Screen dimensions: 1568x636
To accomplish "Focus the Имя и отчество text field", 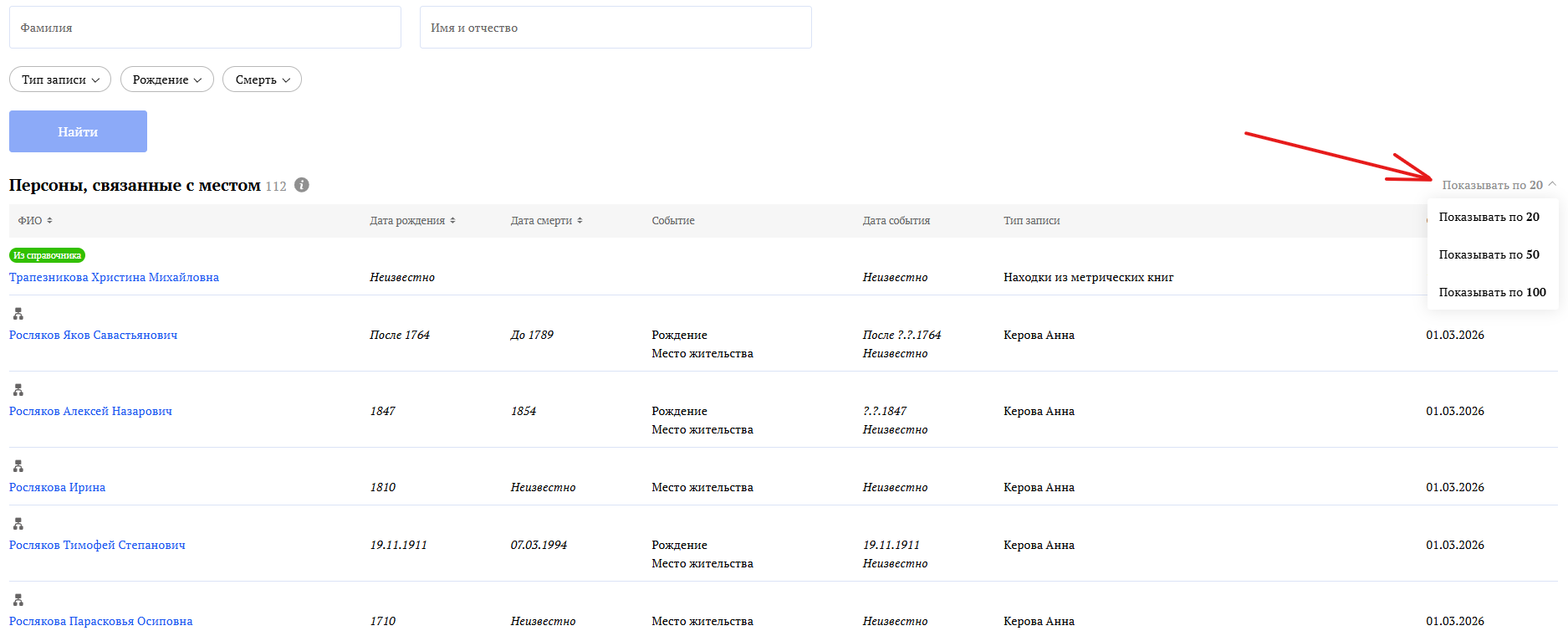I will (x=615, y=28).
